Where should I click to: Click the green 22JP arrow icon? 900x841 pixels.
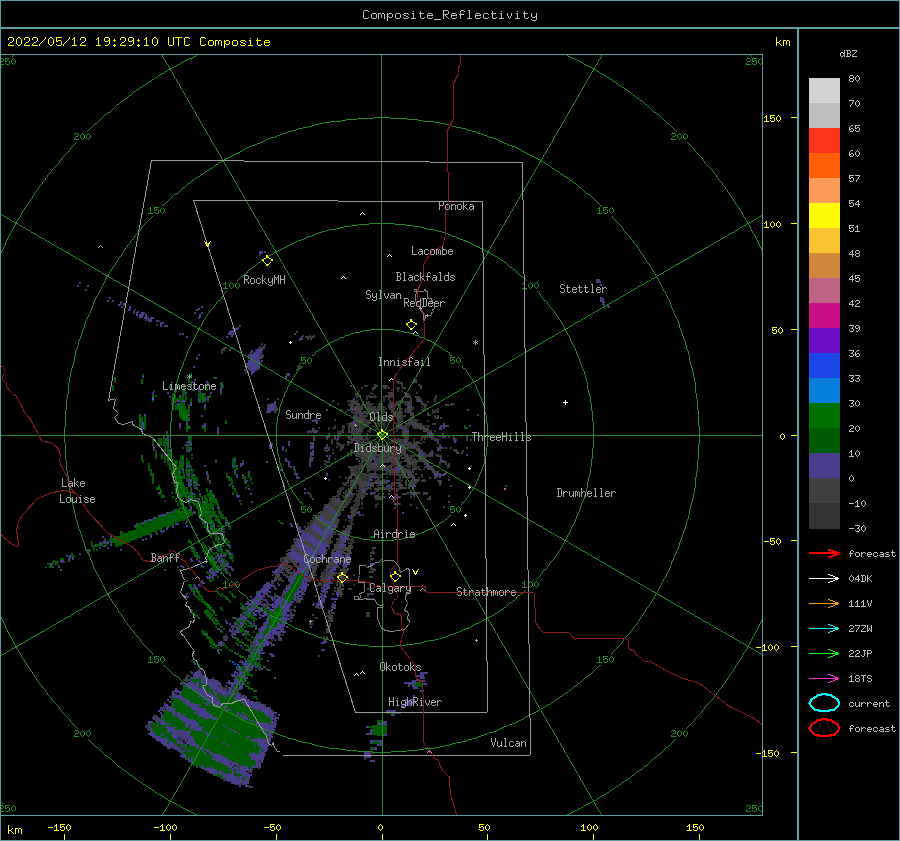pos(824,653)
